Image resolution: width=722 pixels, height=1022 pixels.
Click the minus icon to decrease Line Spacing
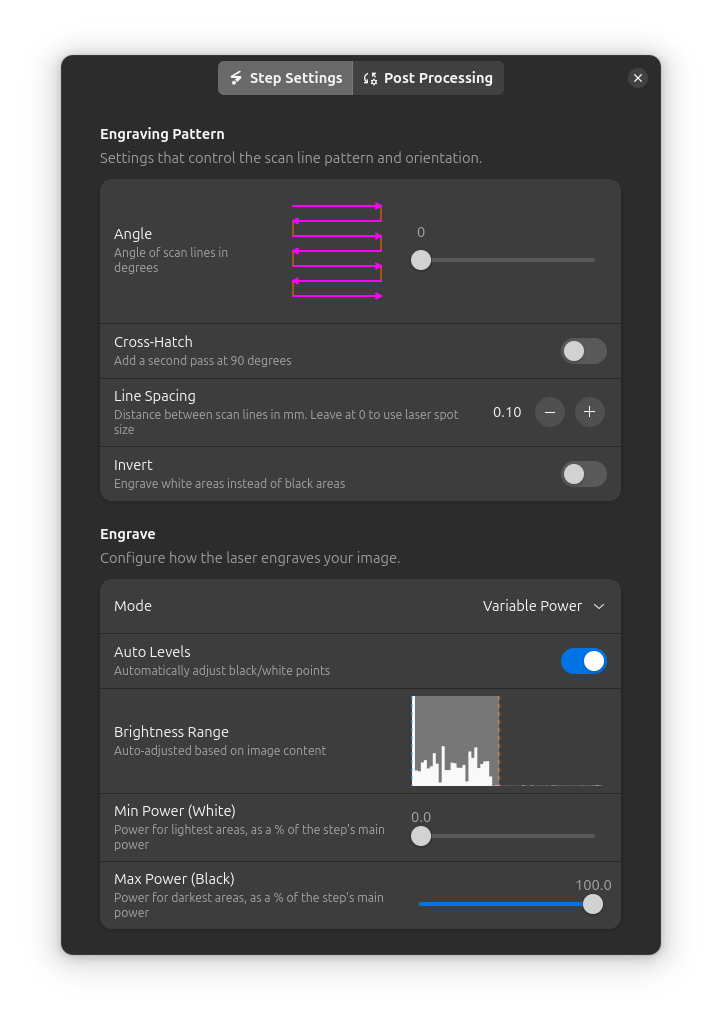pyautogui.click(x=550, y=412)
